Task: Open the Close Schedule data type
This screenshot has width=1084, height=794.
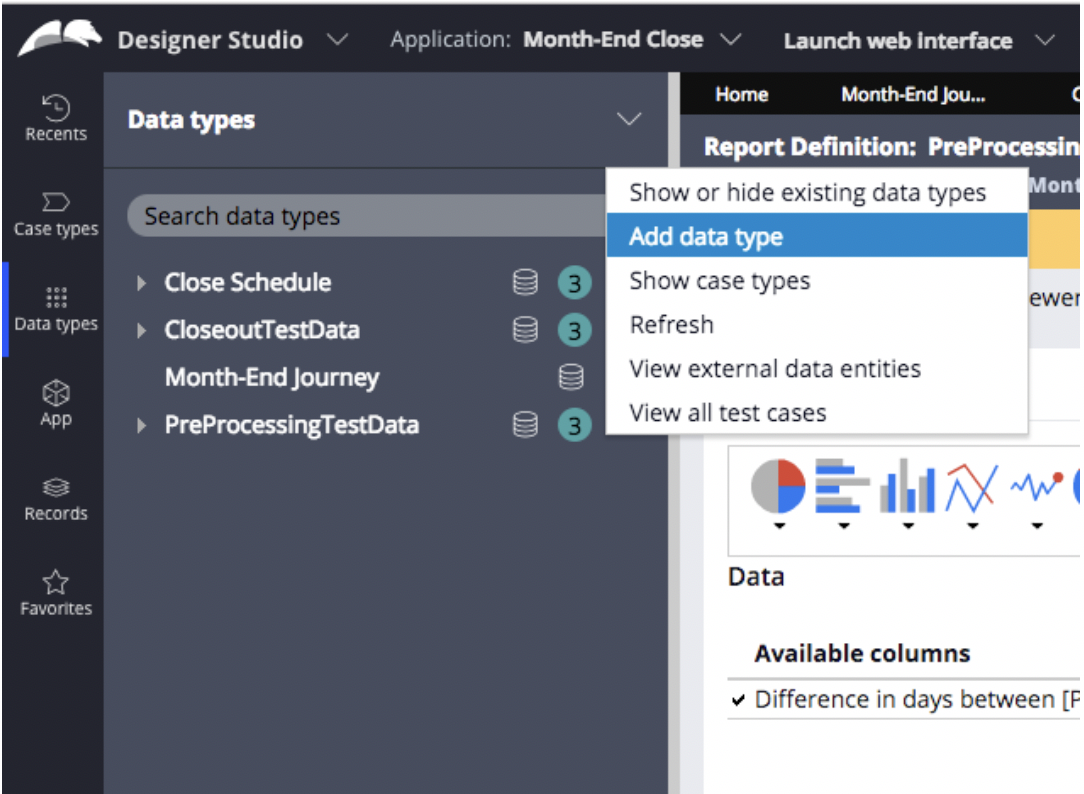Action: [x=247, y=283]
